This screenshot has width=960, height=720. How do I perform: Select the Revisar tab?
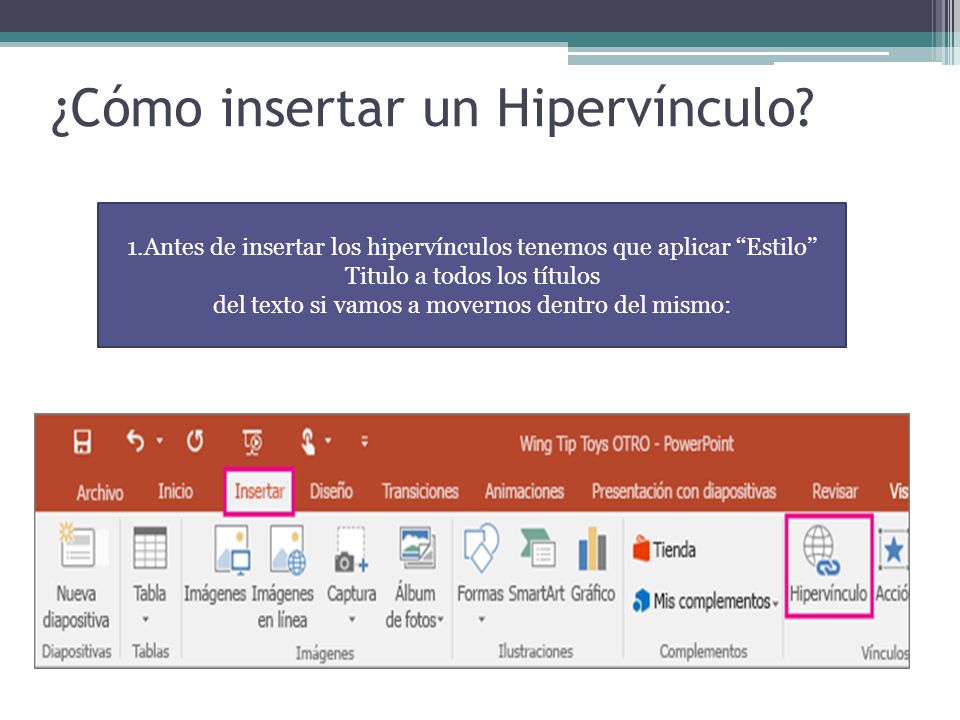(x=834, y=491)
